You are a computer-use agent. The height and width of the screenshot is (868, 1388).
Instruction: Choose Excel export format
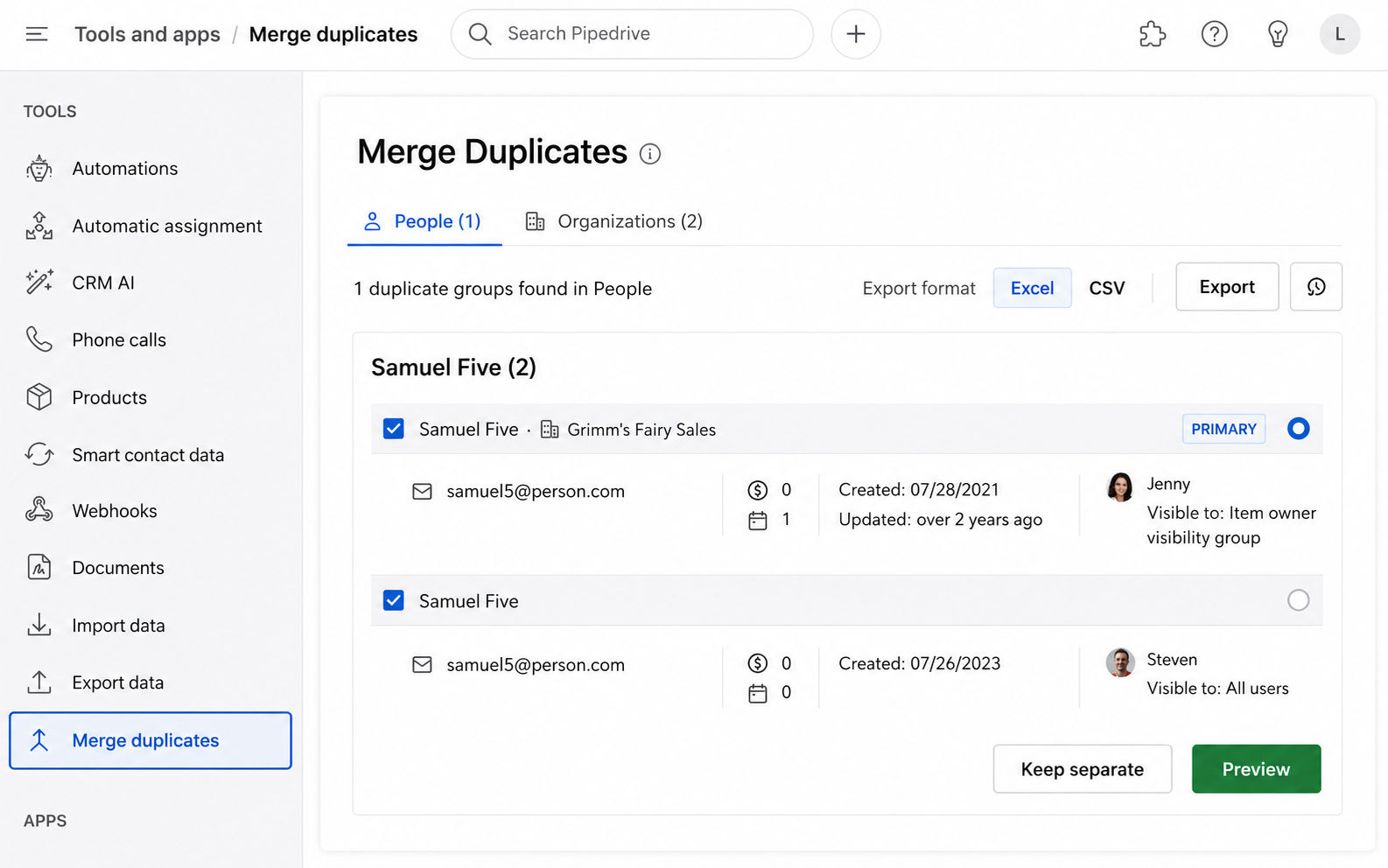1033,288
